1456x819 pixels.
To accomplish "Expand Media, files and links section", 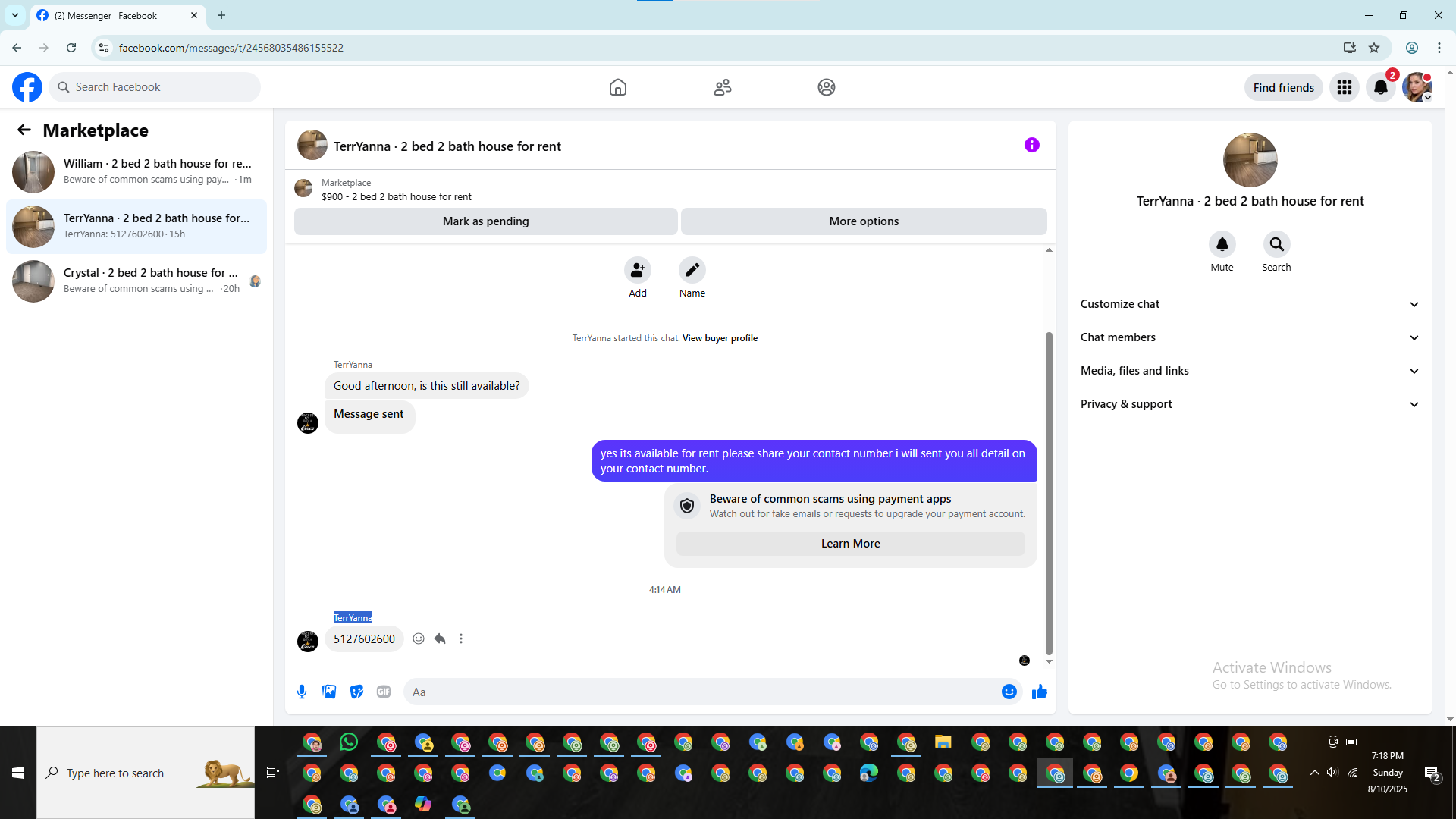I will coord(1249,371).
